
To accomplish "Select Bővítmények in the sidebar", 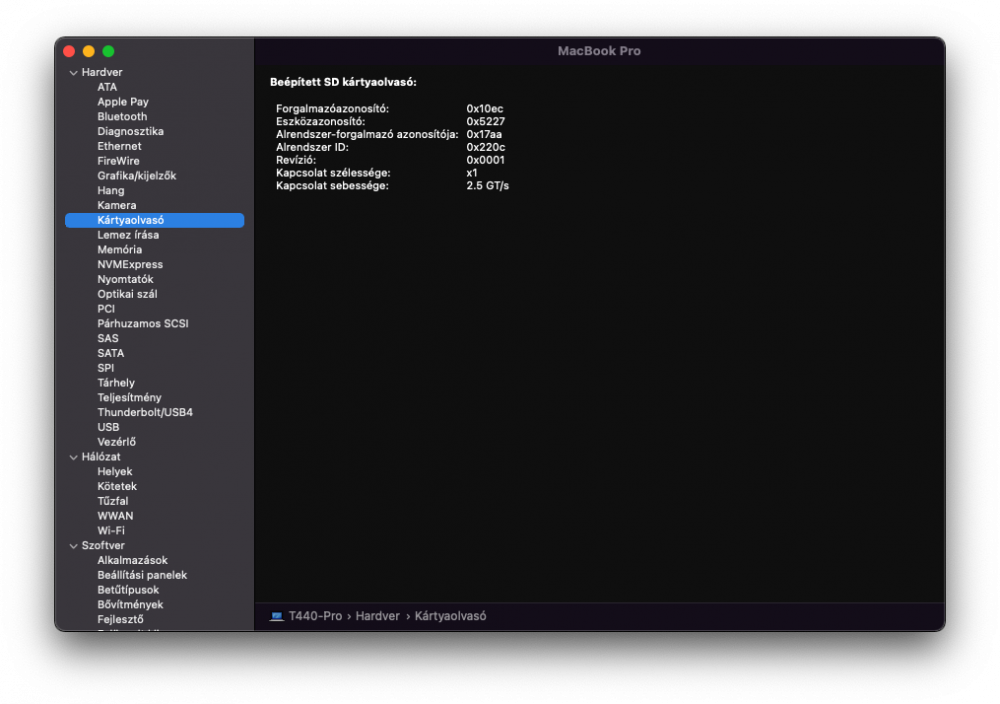I will (x=129, y=605).
